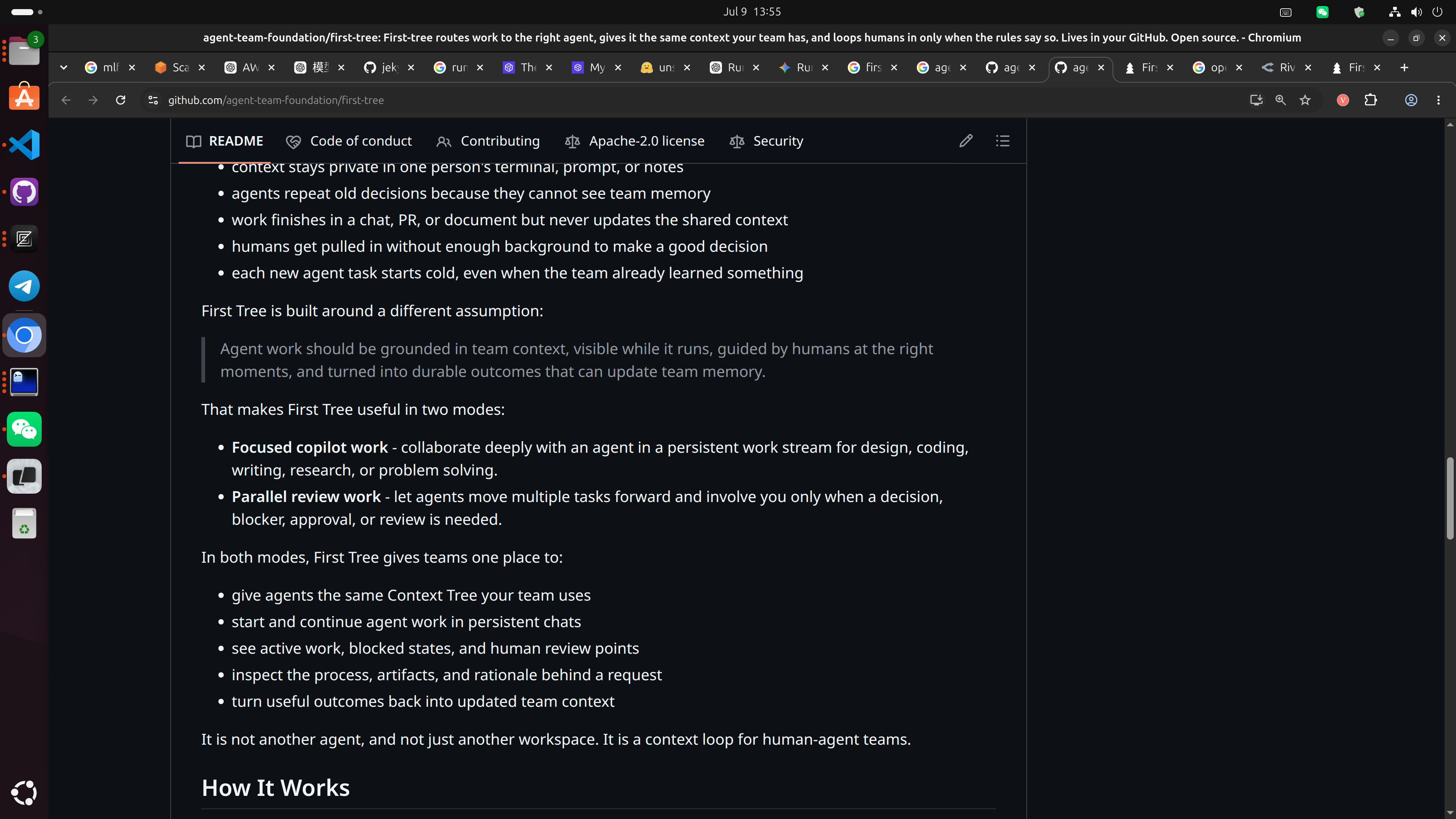Open the Chromium three-dot menu
This screenshot has height=819, width=1456.
(1439, 100)
